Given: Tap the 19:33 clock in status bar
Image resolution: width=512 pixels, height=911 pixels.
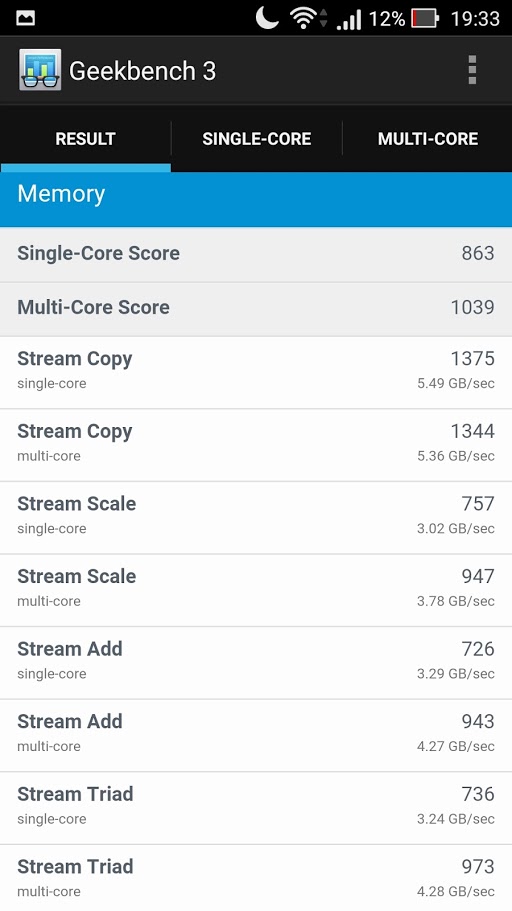Looking at the screenshot, I should click(x=475, y=19).
